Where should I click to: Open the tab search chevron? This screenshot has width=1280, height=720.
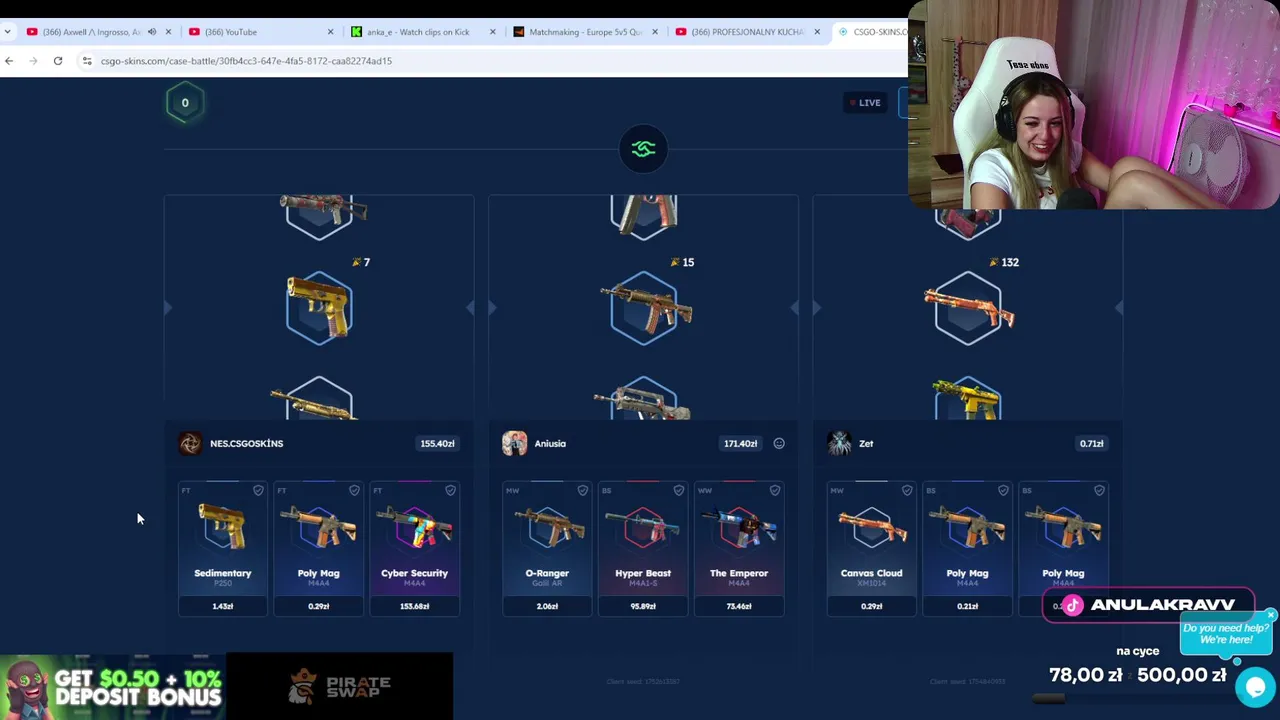[x=7, y=32]
